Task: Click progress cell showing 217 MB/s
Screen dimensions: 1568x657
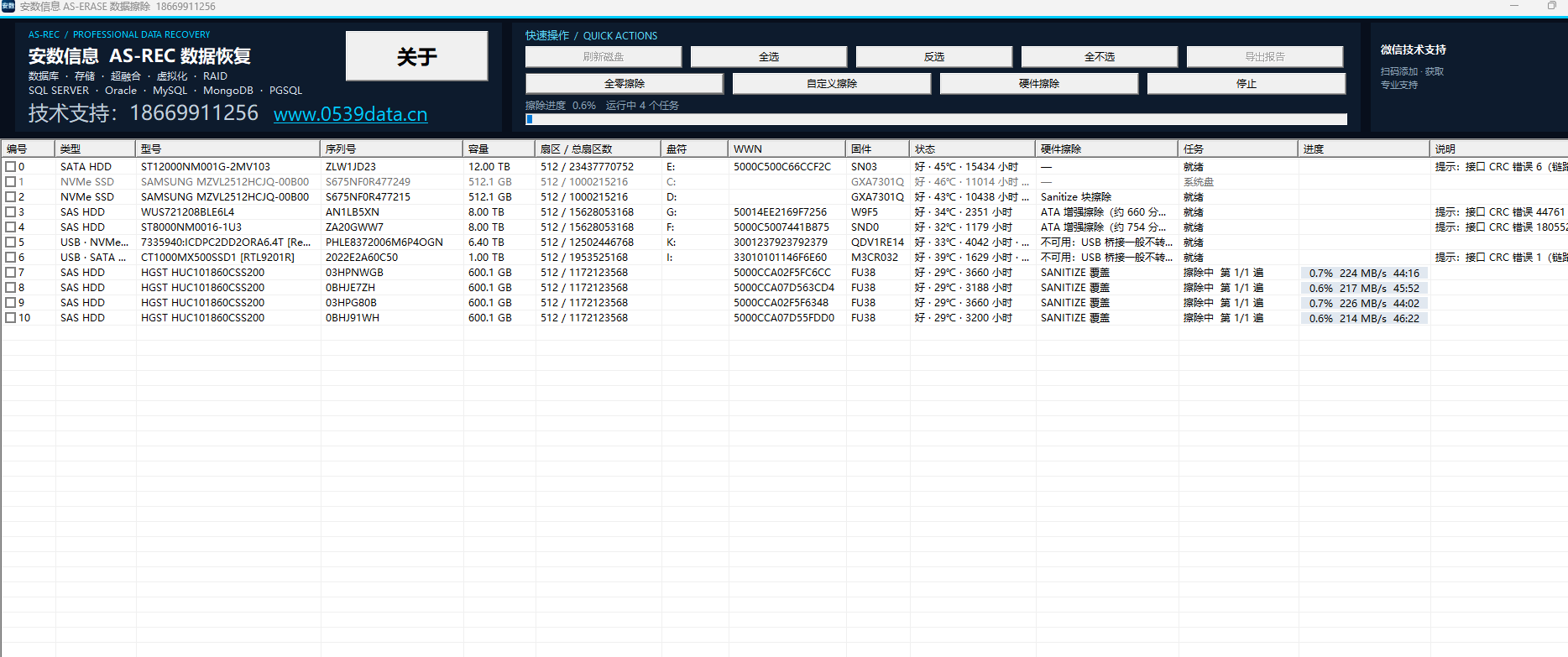Action: point(1364,288)
